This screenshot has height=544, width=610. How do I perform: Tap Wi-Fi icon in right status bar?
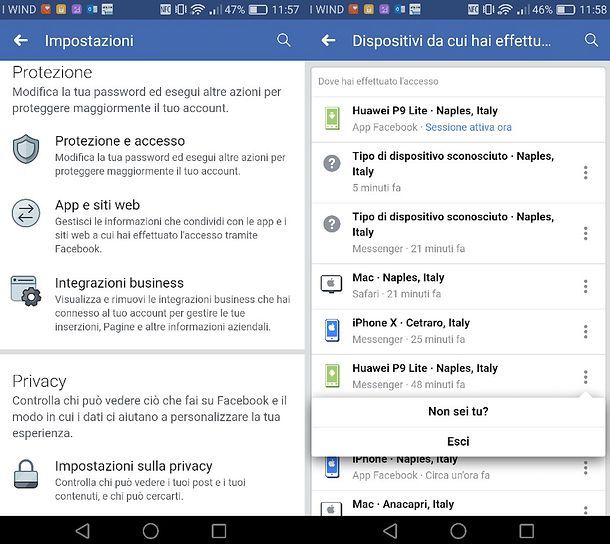505,9
